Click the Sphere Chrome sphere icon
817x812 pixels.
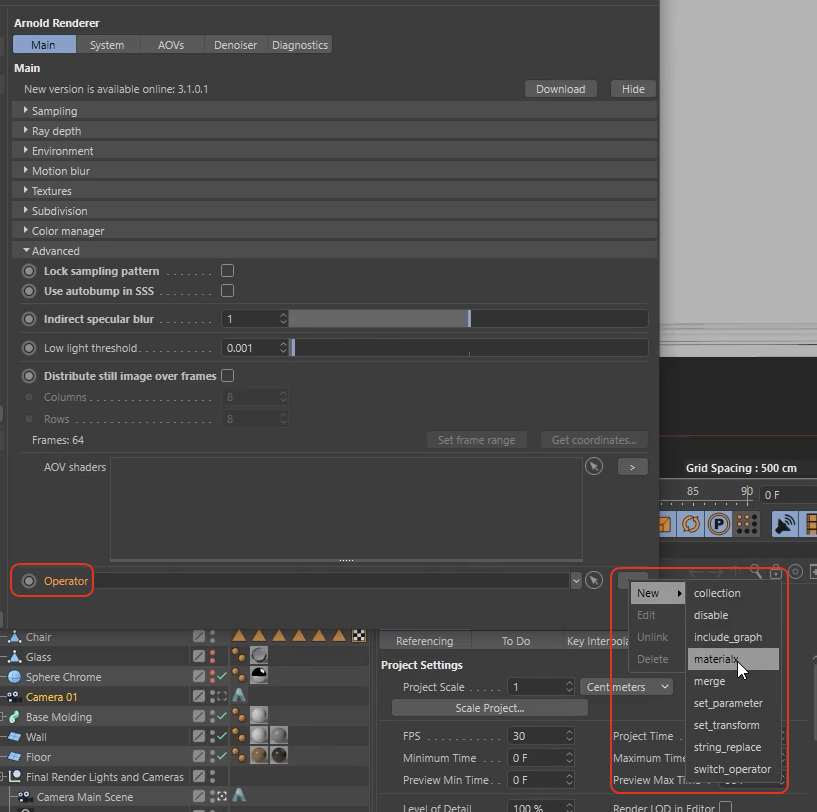(x=15, y=676)
